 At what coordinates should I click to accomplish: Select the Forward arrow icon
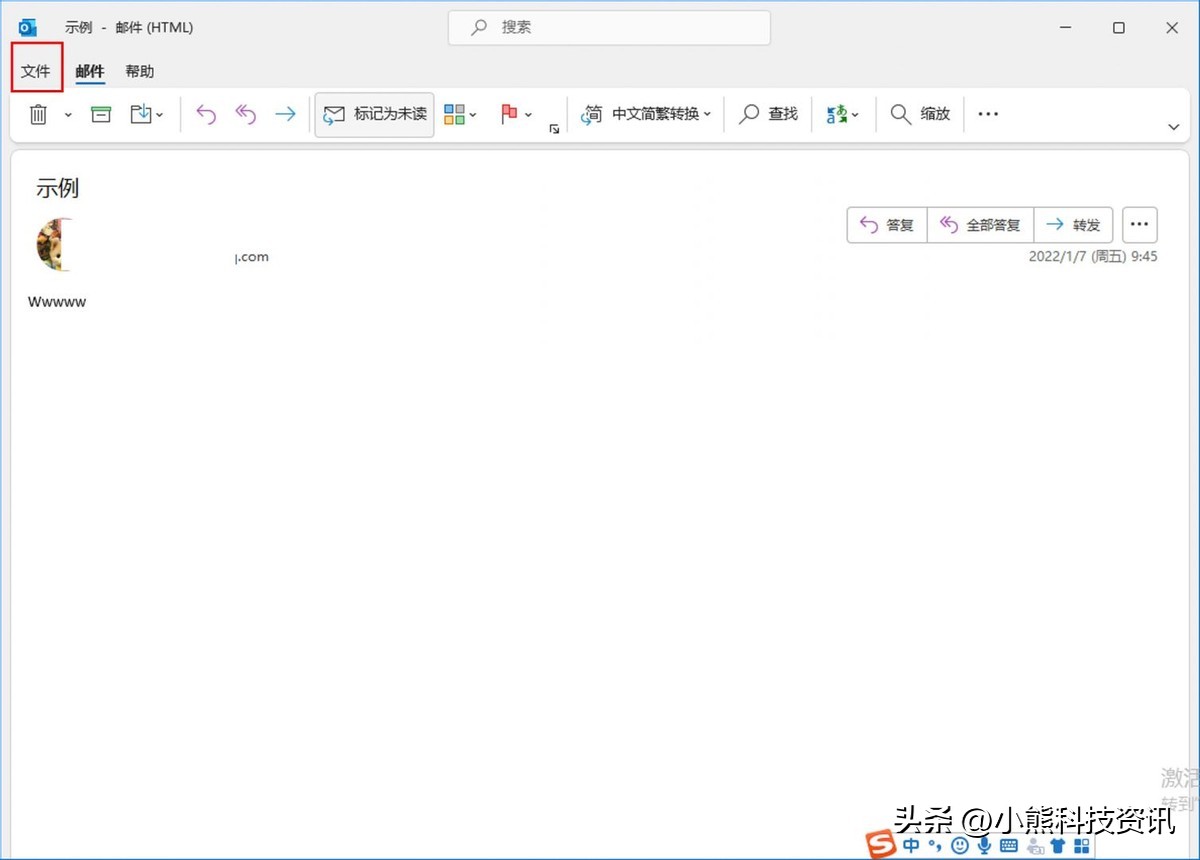pyautogui.click(x=285, y=113)
